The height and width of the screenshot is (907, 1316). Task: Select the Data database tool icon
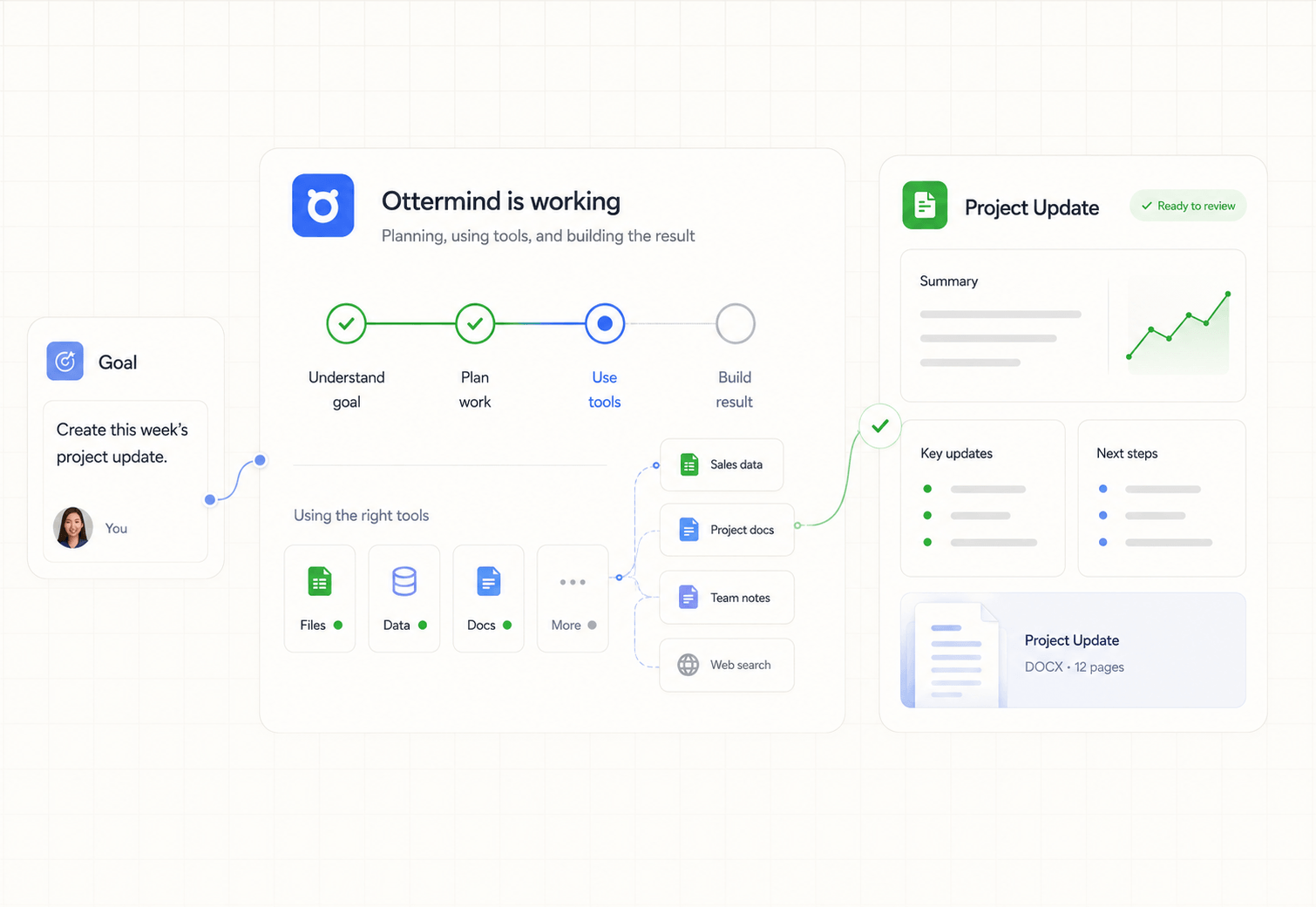404,581
